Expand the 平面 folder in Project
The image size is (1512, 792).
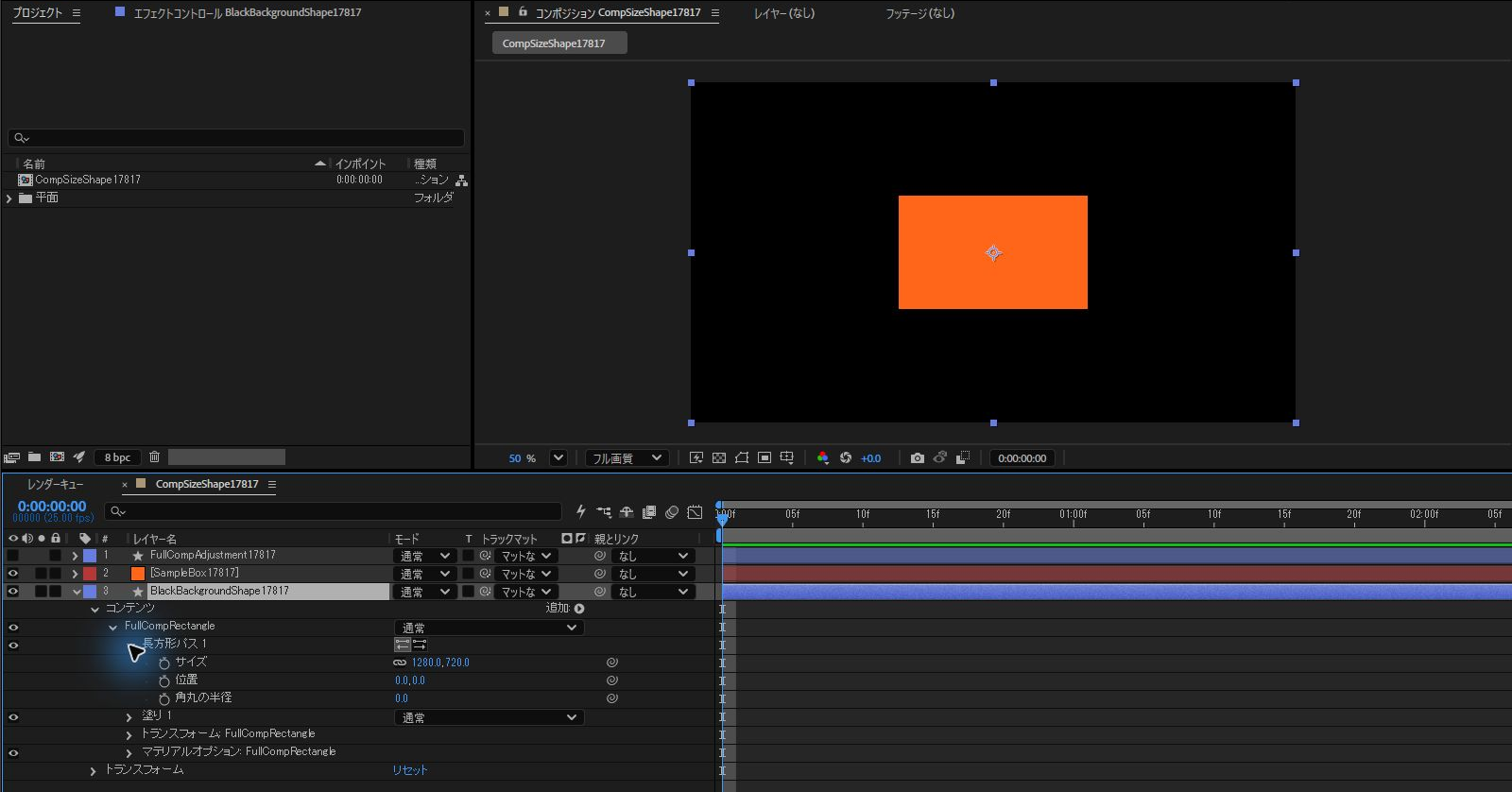(x=9, y=198)
